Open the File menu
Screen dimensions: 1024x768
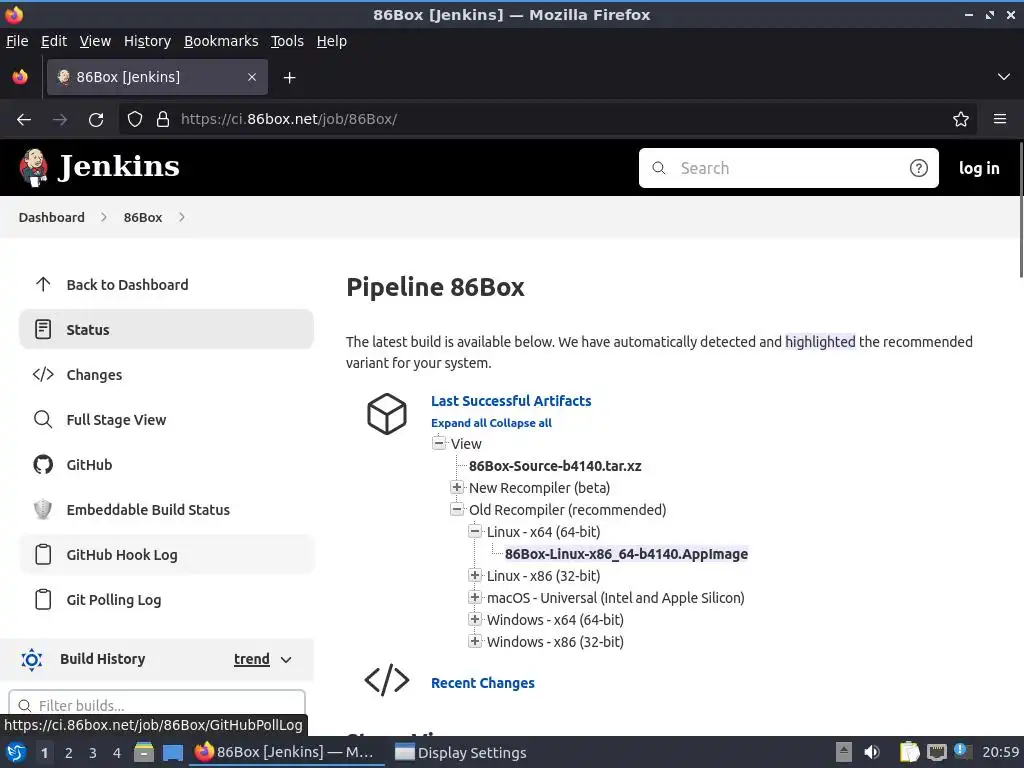point(17,41)
